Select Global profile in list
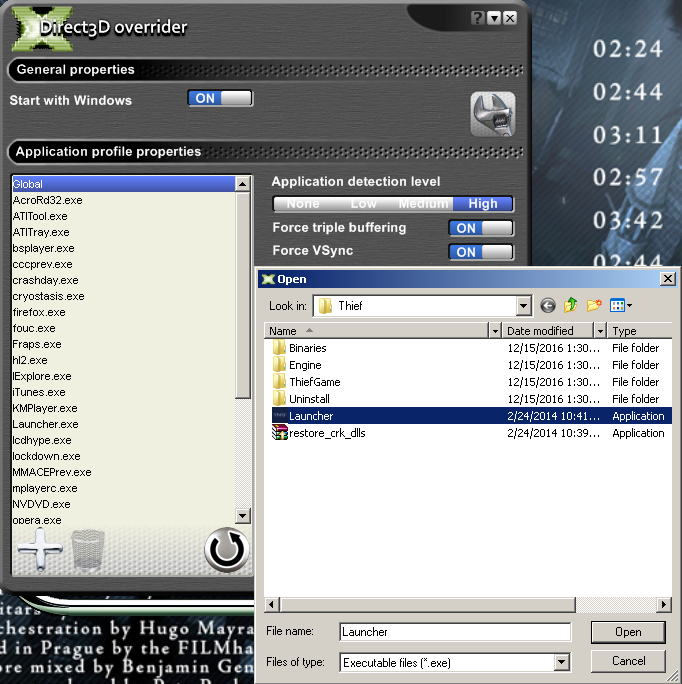 click(123, 184)
